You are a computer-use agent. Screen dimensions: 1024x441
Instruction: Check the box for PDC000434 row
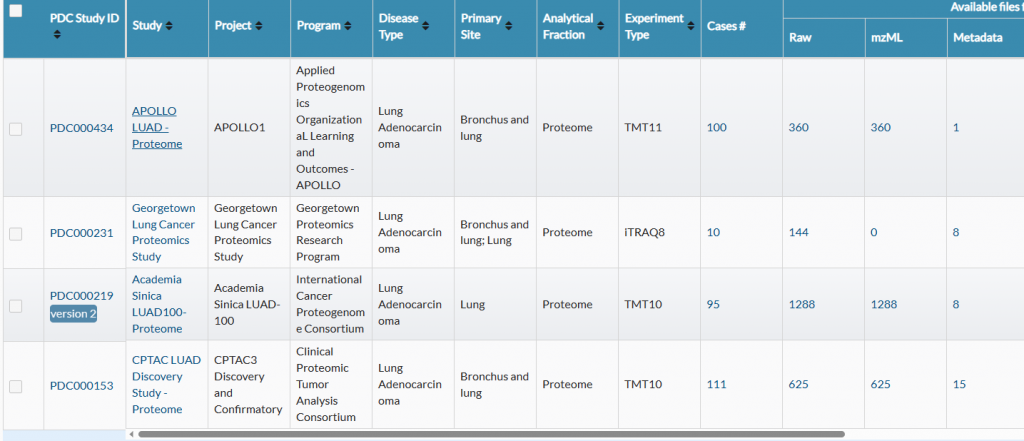[16, 128]
